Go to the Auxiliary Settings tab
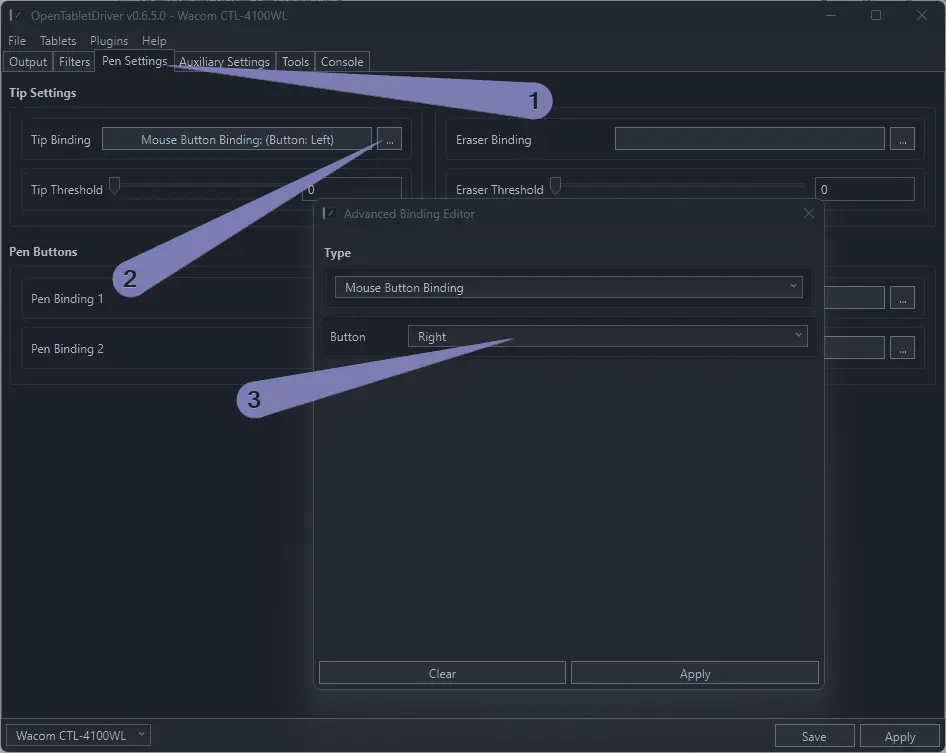The height and width of the screenshot is (753, 946). pyautogui.click(x=224, y=62)
